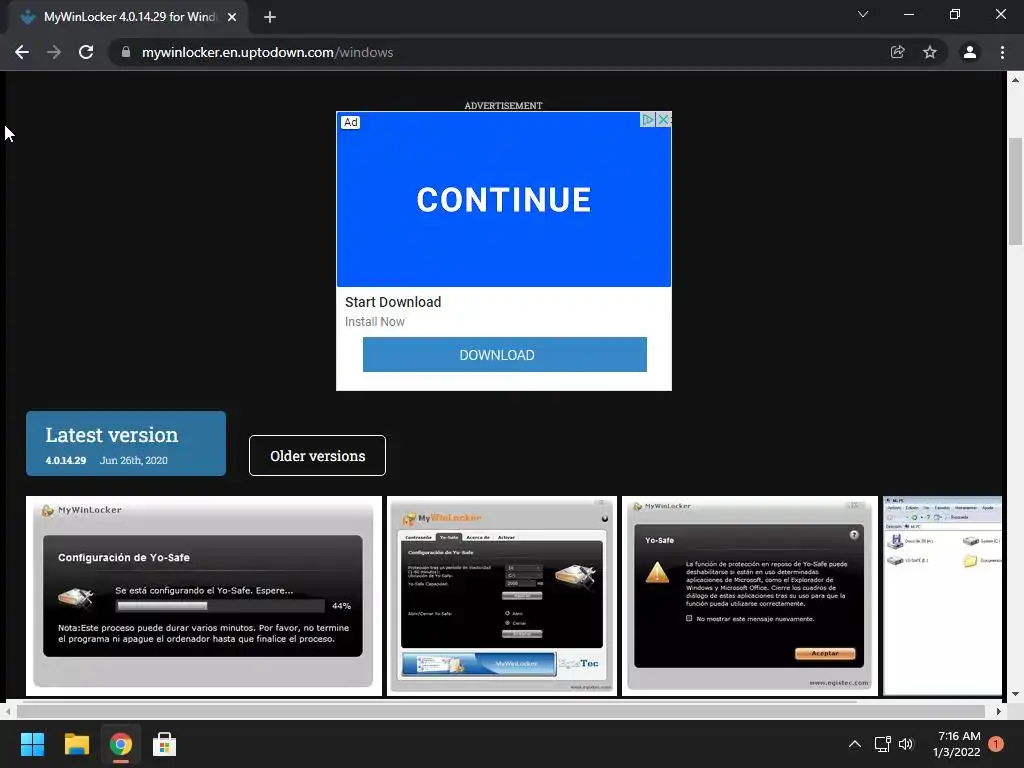Select the Latest version button
Screen dimensions: 1024x768
coord(126,443)
